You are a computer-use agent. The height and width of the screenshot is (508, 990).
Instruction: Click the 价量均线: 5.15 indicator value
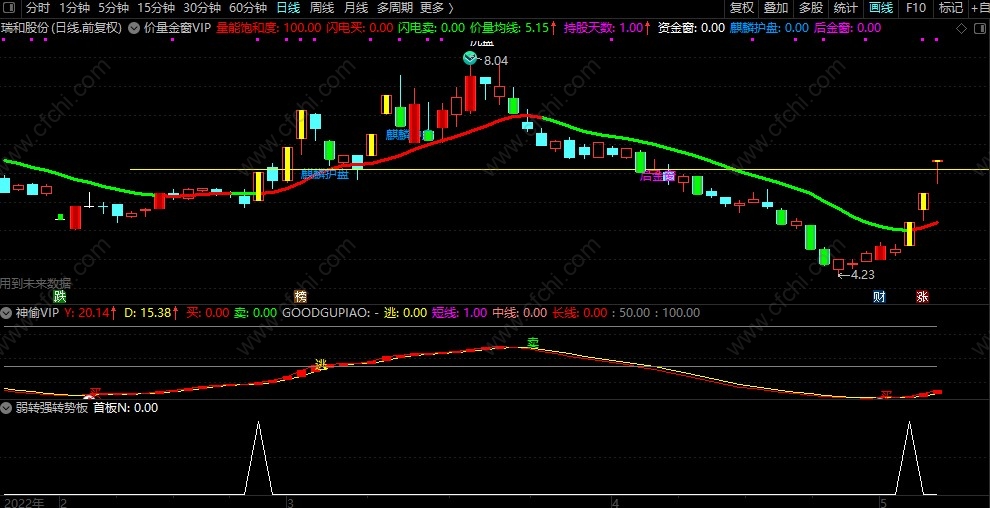tap(514, 28)
